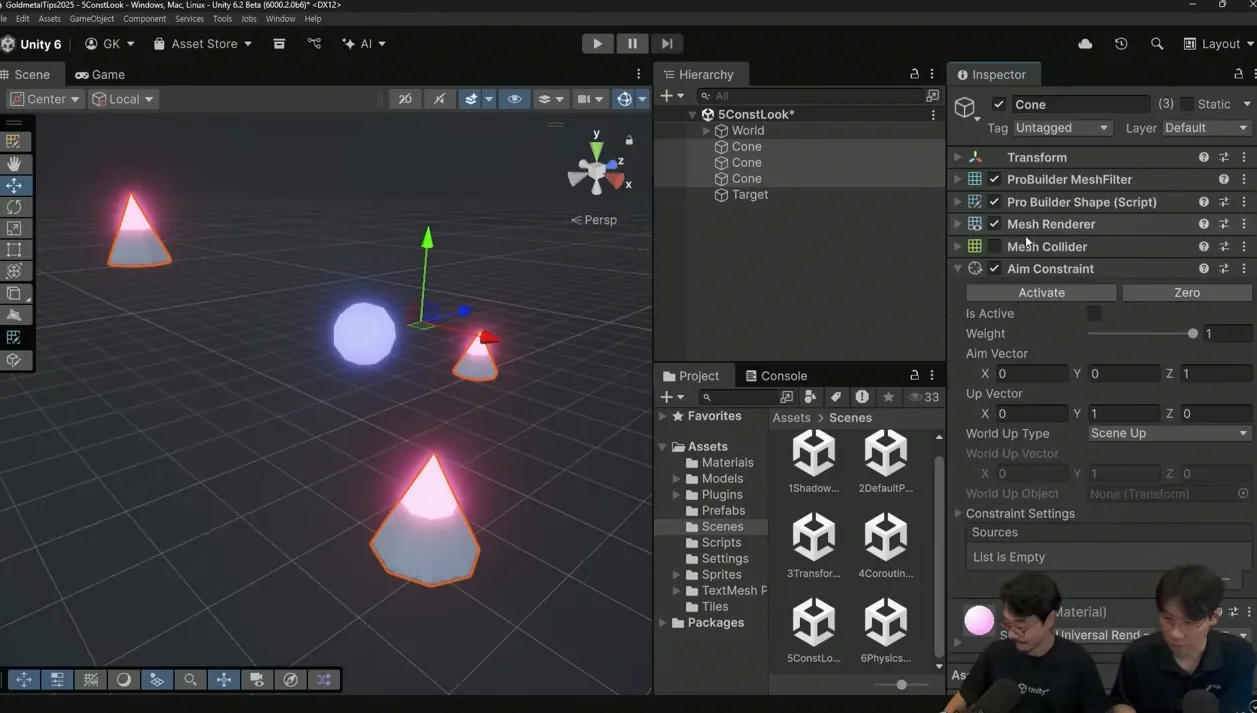Open the GameObject menu
Image resolution: width=1257 pixels, height=713 pixels.
(x=91, y=19)
